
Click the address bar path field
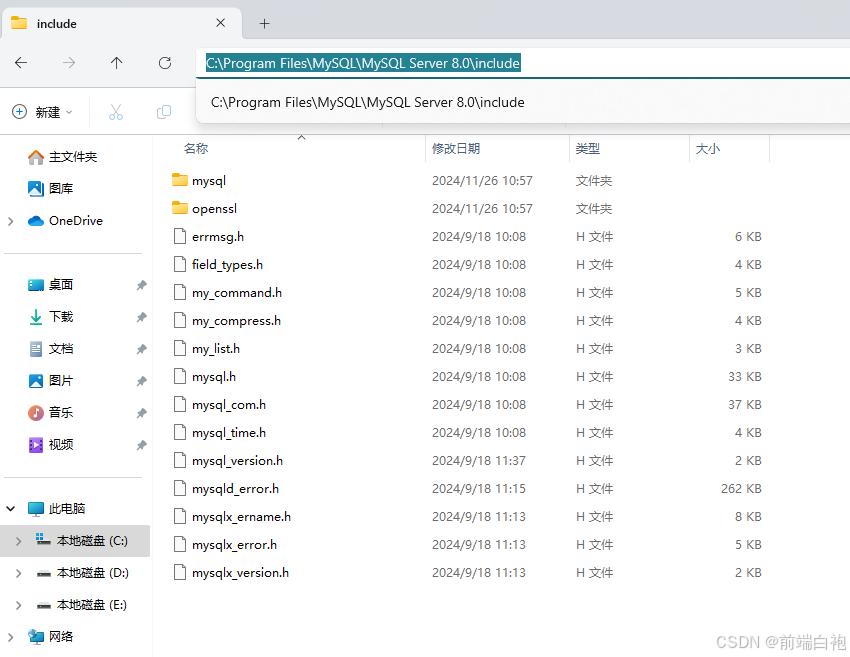[523, 63]
